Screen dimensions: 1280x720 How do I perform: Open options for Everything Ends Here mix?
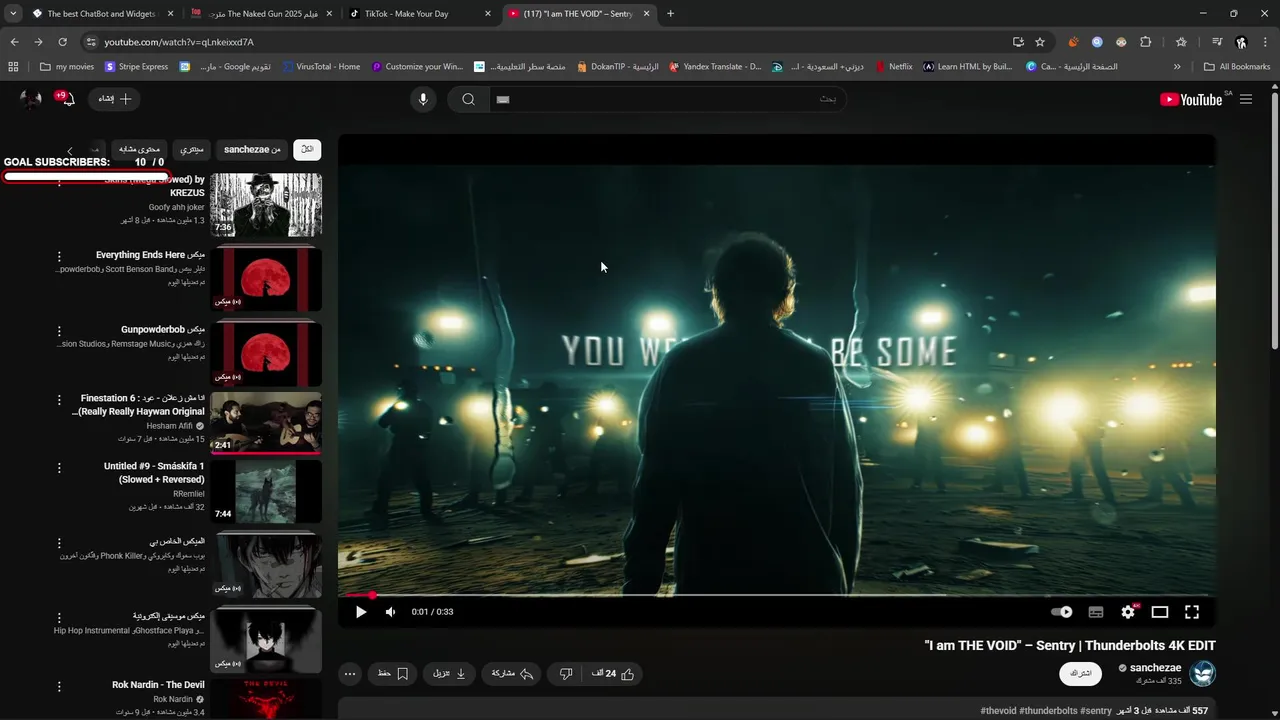tap(59, 257)
